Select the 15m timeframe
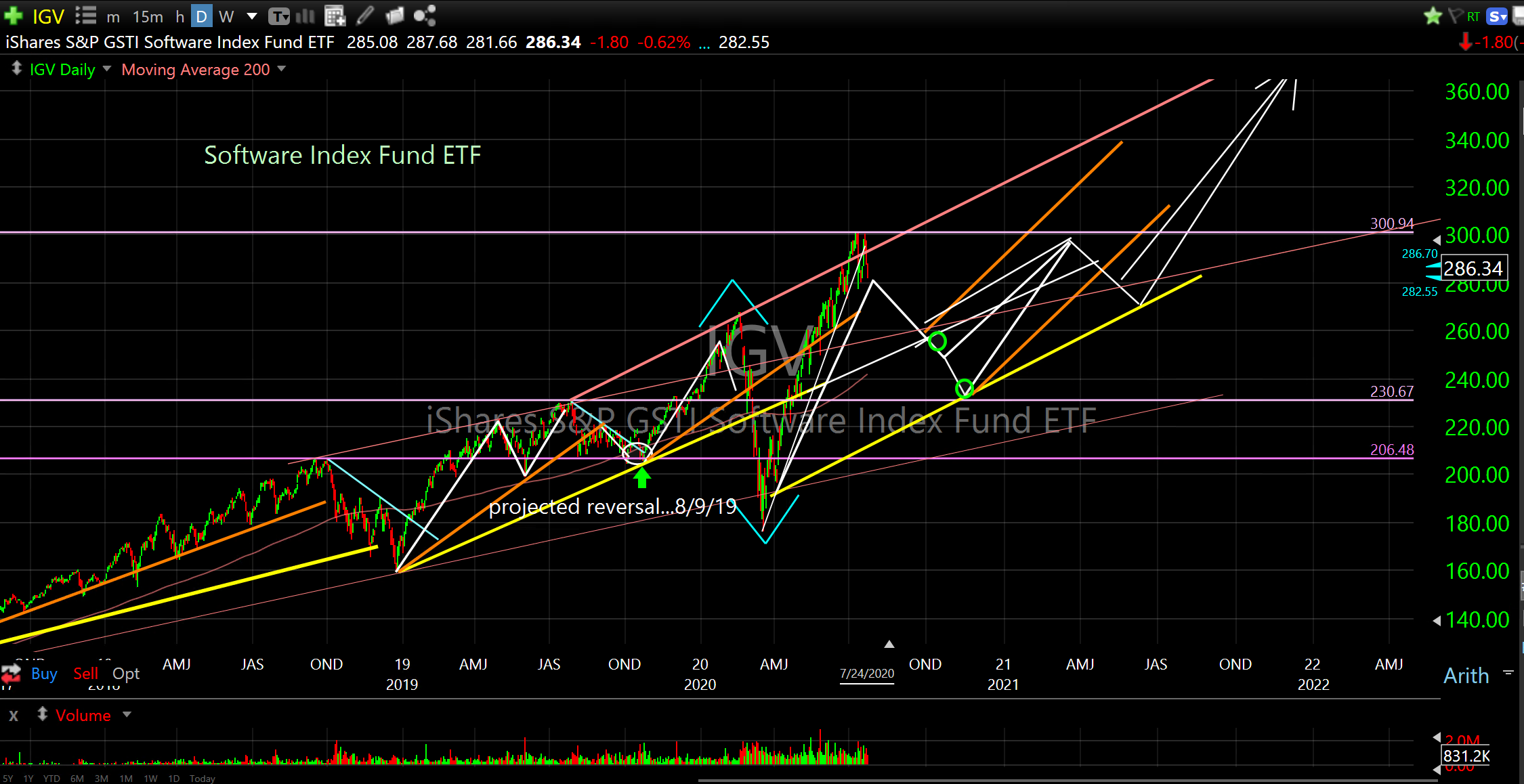Viewport: 1524px width, 784px height. point(148,16)
